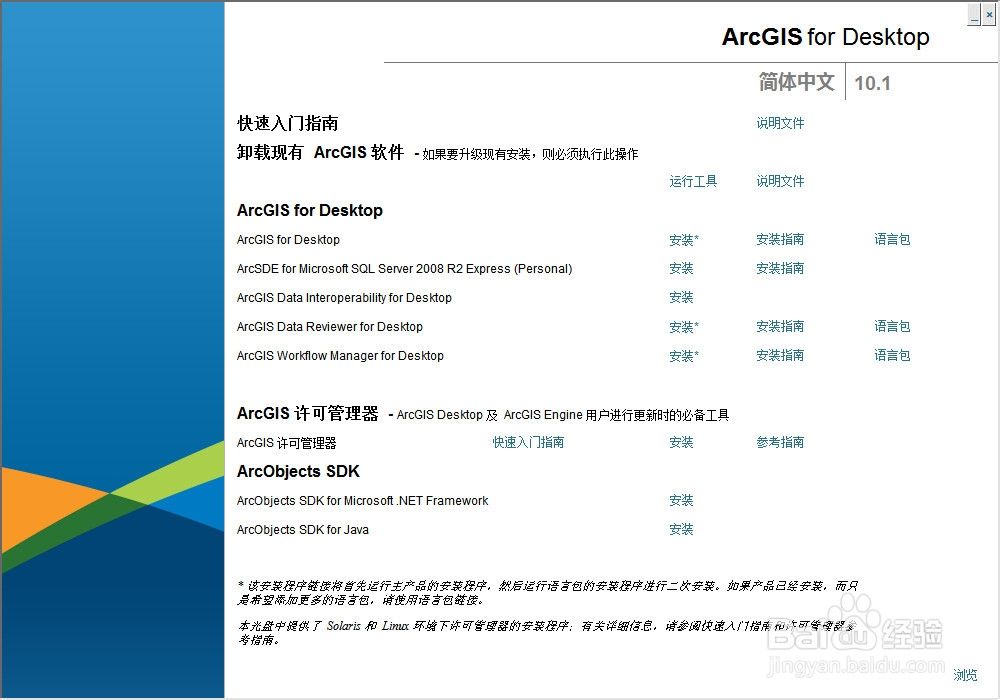The image size is (1000, 700).
Task: Open 参考指南 for ArcGIS 许可管理器
Action: pos(780,442)
